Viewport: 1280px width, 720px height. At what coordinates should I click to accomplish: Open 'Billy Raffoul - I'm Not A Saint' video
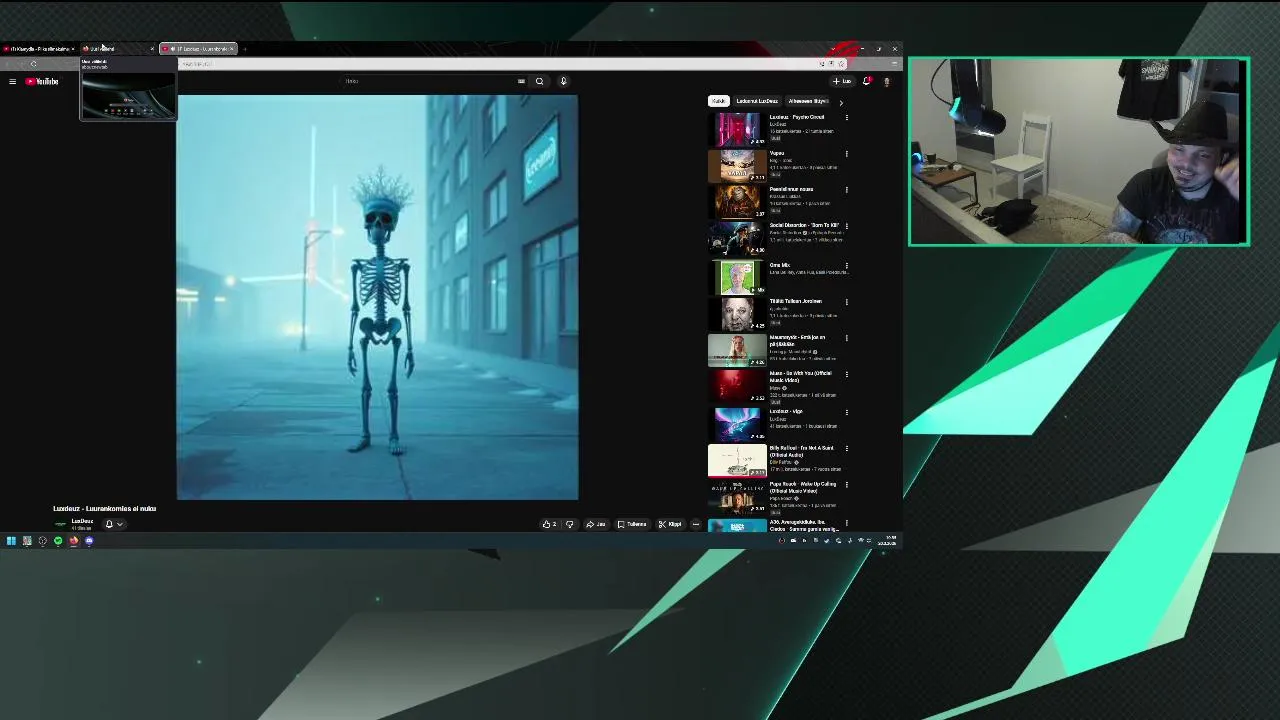[737, 460]
